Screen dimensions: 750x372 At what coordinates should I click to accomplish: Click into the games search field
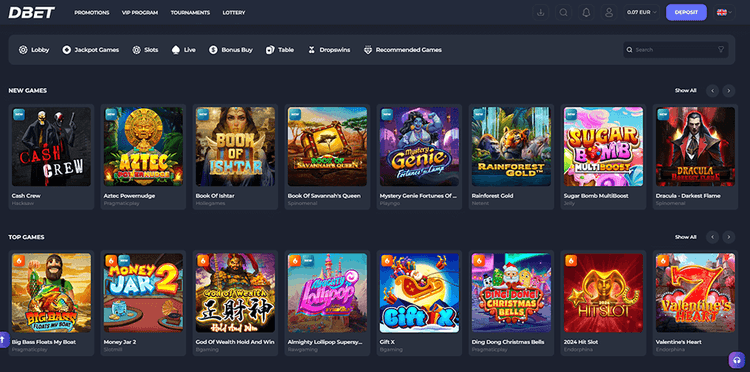click(x=675, y=50)
